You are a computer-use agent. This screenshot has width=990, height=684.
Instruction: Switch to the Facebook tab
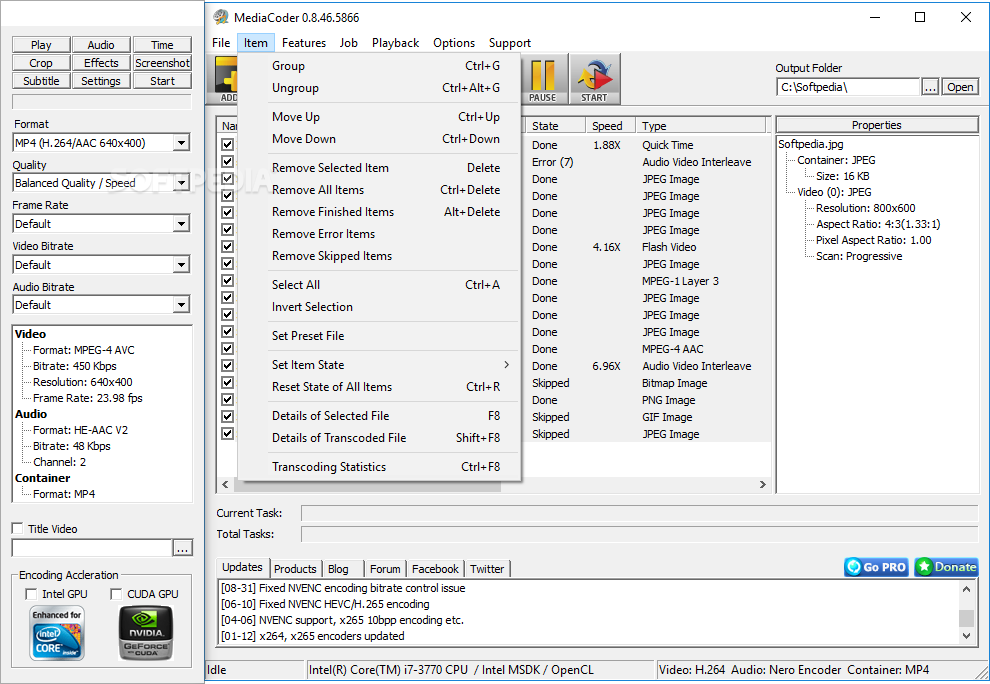click(435, 568)
